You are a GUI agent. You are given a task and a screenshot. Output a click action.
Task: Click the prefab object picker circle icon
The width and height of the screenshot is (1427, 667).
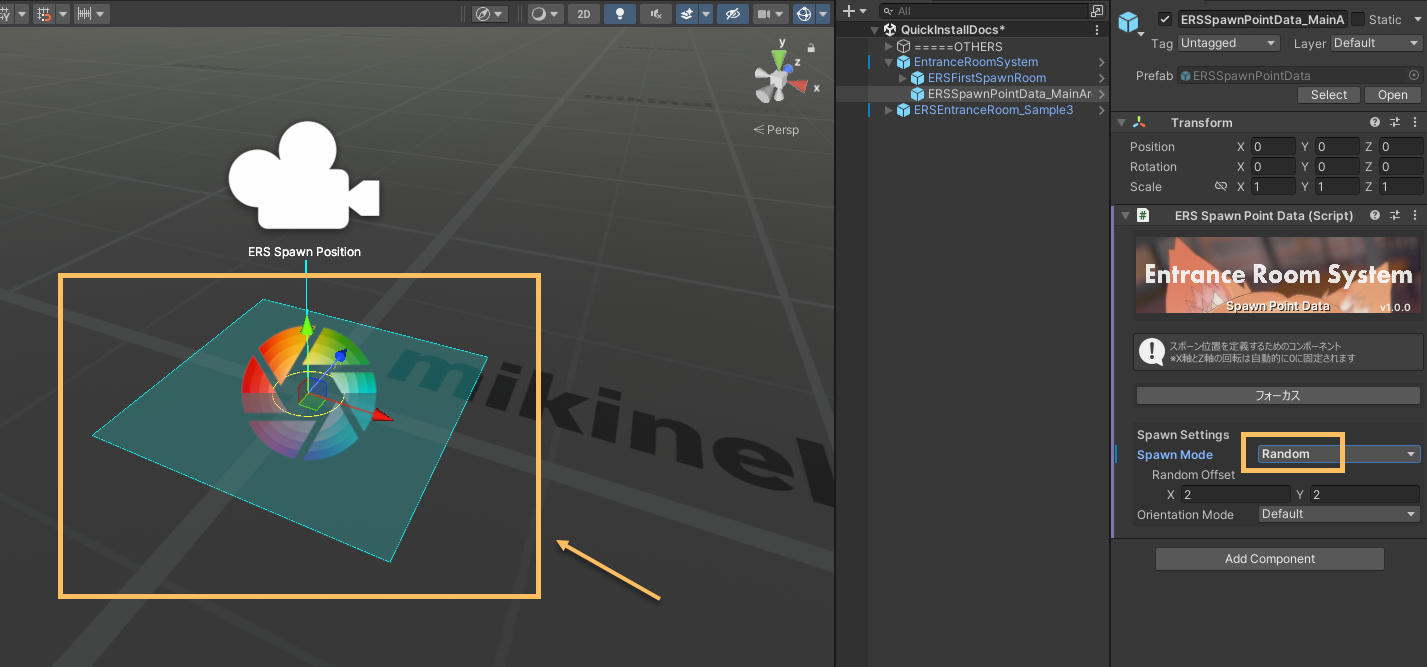[1414, 75]
